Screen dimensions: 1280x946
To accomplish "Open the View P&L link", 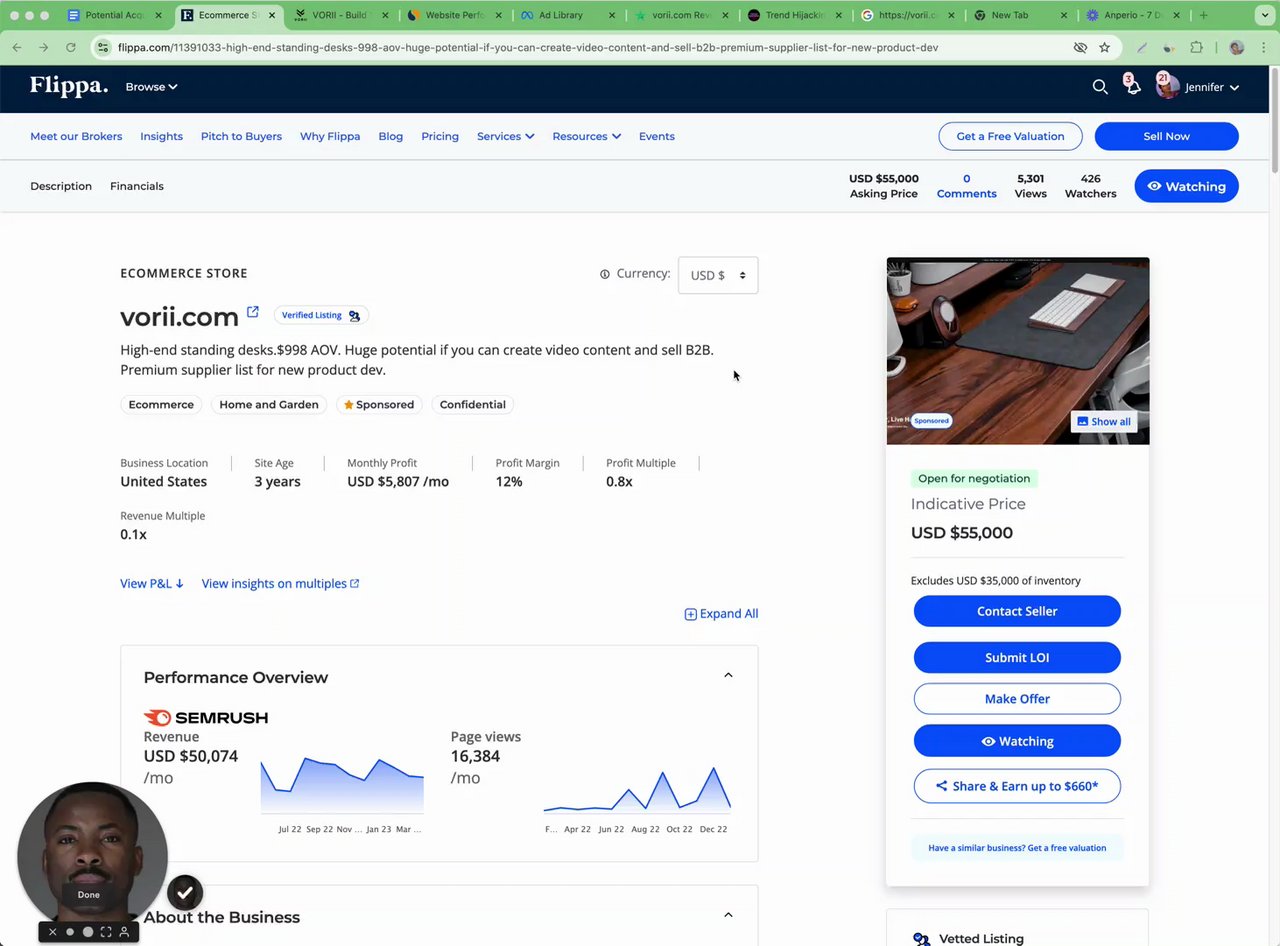I will [x=152, y=583].
